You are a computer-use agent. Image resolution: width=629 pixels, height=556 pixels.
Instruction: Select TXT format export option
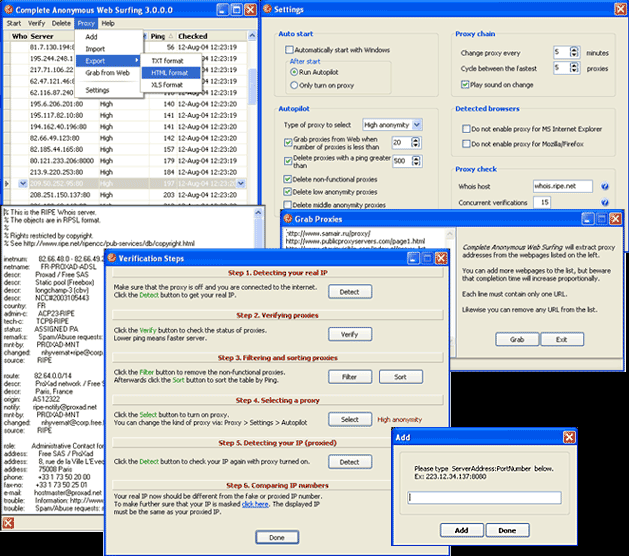[167, 61]
